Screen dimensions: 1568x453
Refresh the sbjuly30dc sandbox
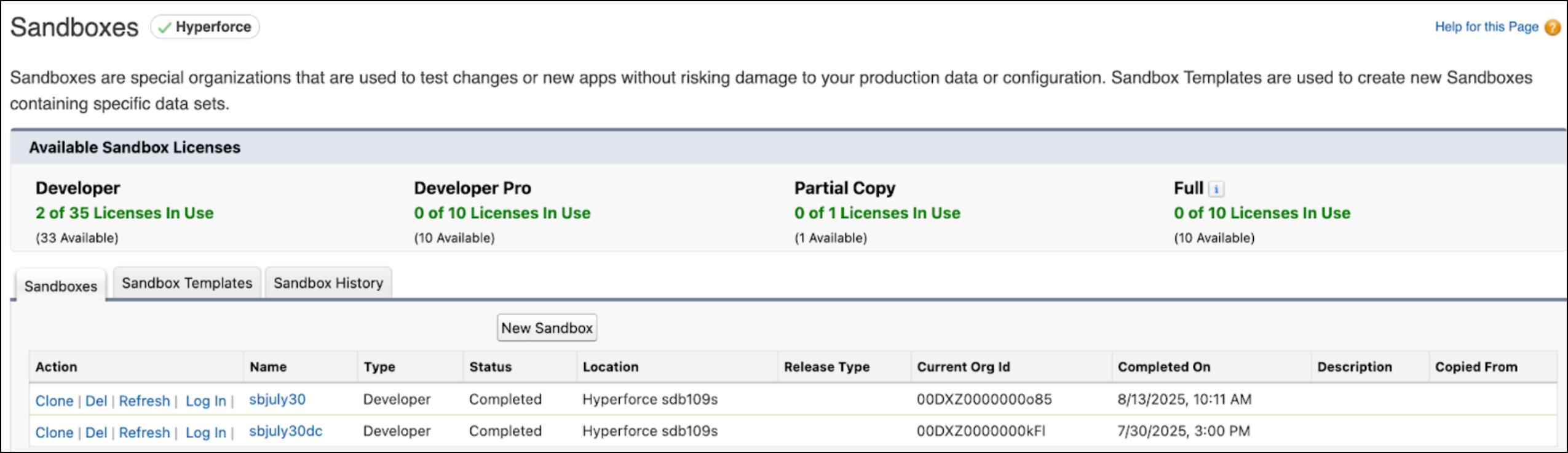coord(145,433)
